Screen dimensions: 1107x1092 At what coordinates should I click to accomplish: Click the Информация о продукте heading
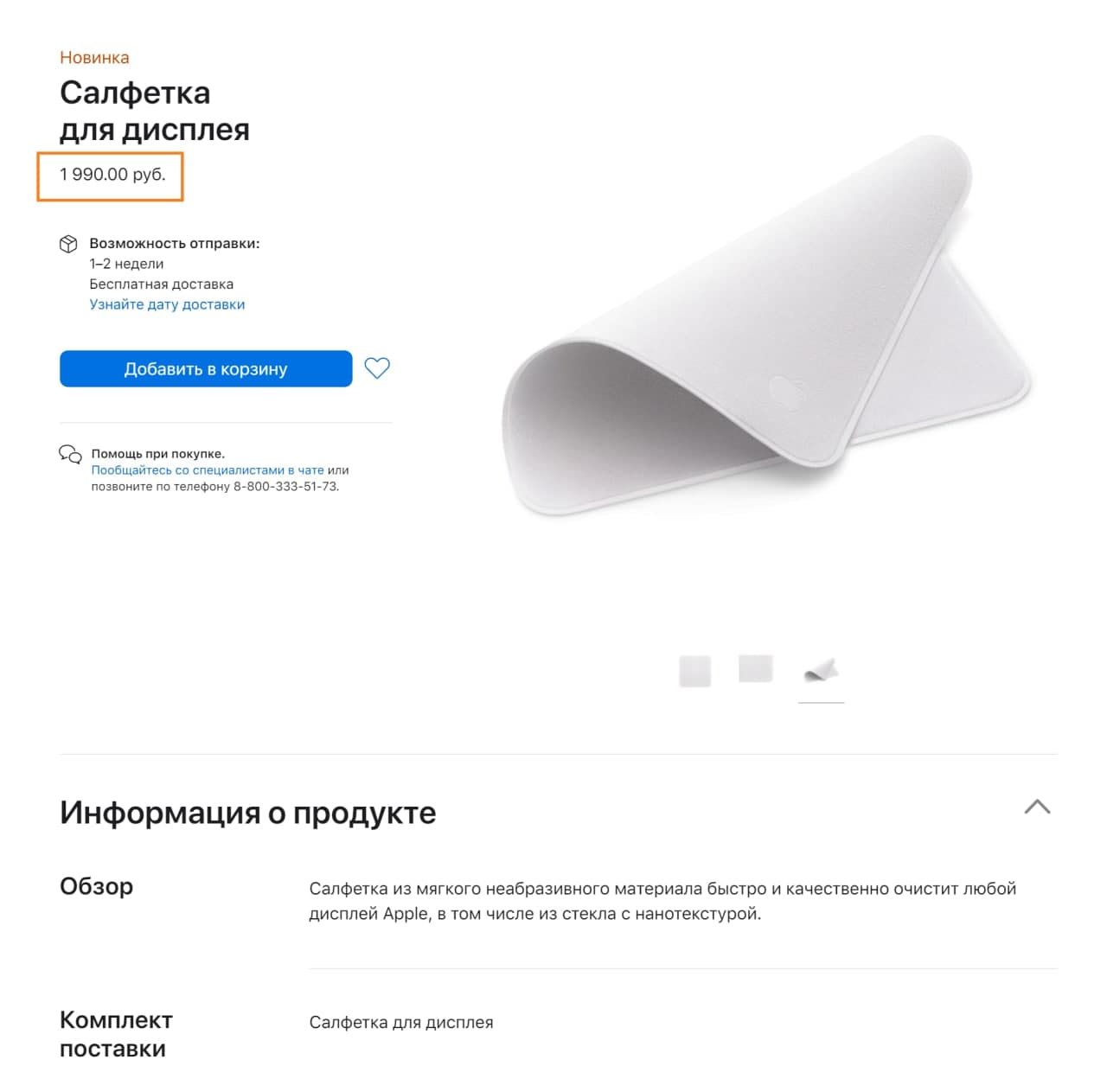coord(248,813)
